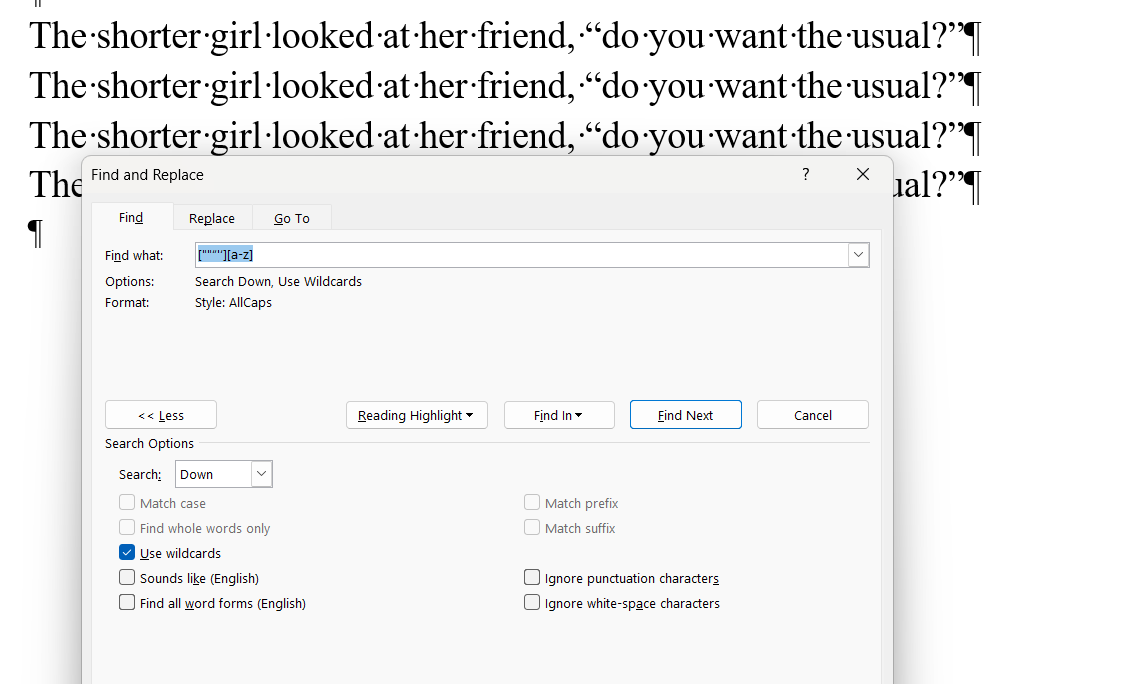This screenshot has width=1137, height=684.
Task: Click the empty paragraph mark below the text
Action: click(x=36, y=234)
